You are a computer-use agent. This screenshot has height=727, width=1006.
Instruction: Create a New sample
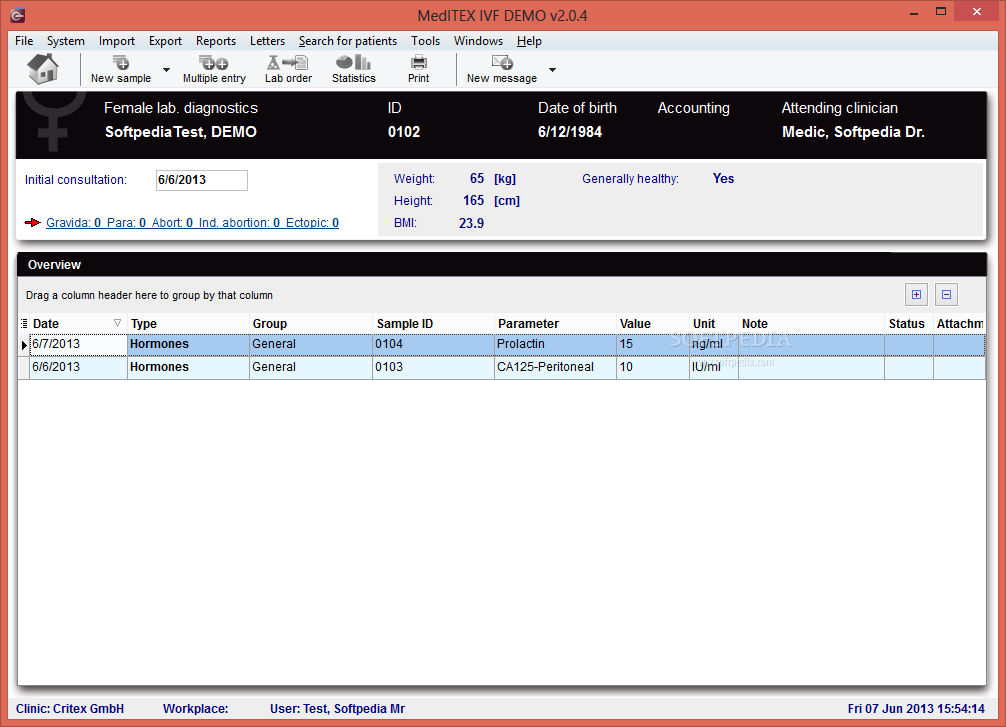pos(121,69)
